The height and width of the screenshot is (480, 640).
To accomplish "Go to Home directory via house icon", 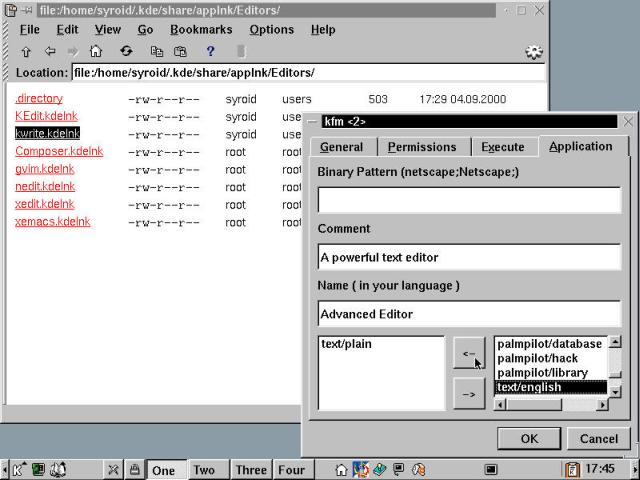I will [x=96, y=51].
